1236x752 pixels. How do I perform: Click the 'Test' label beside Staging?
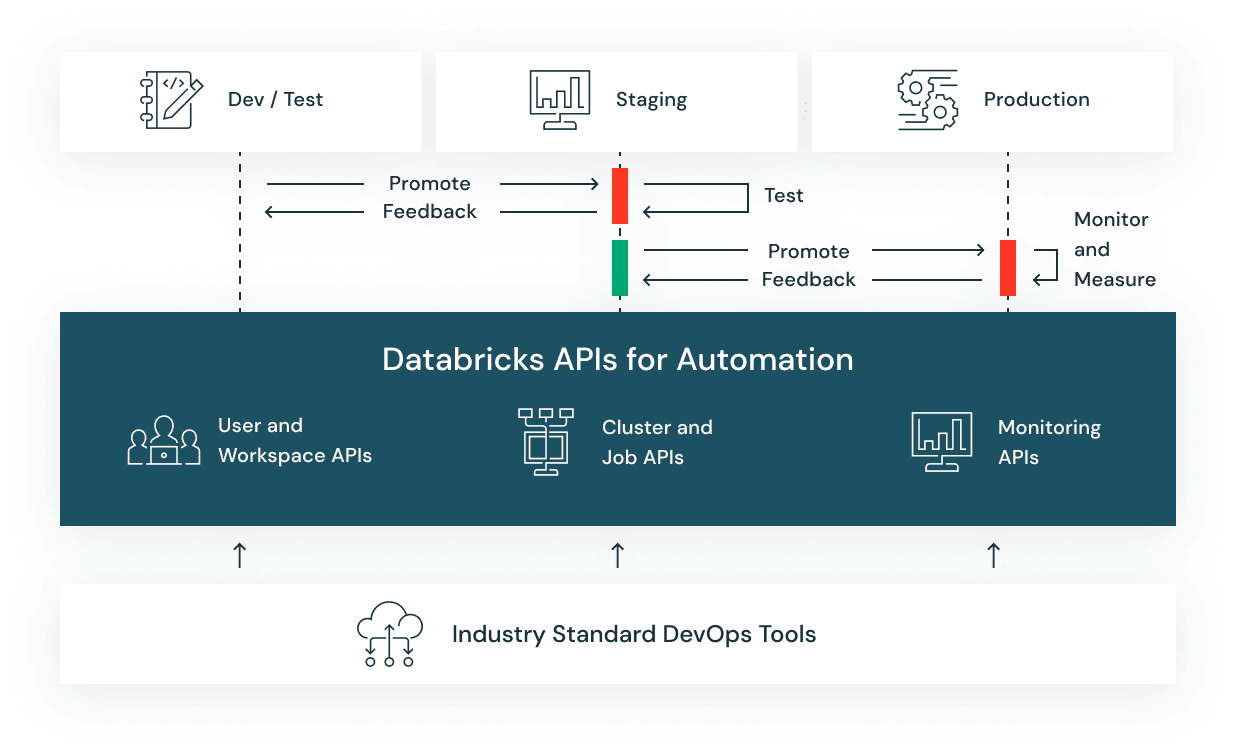click(784, 196)
